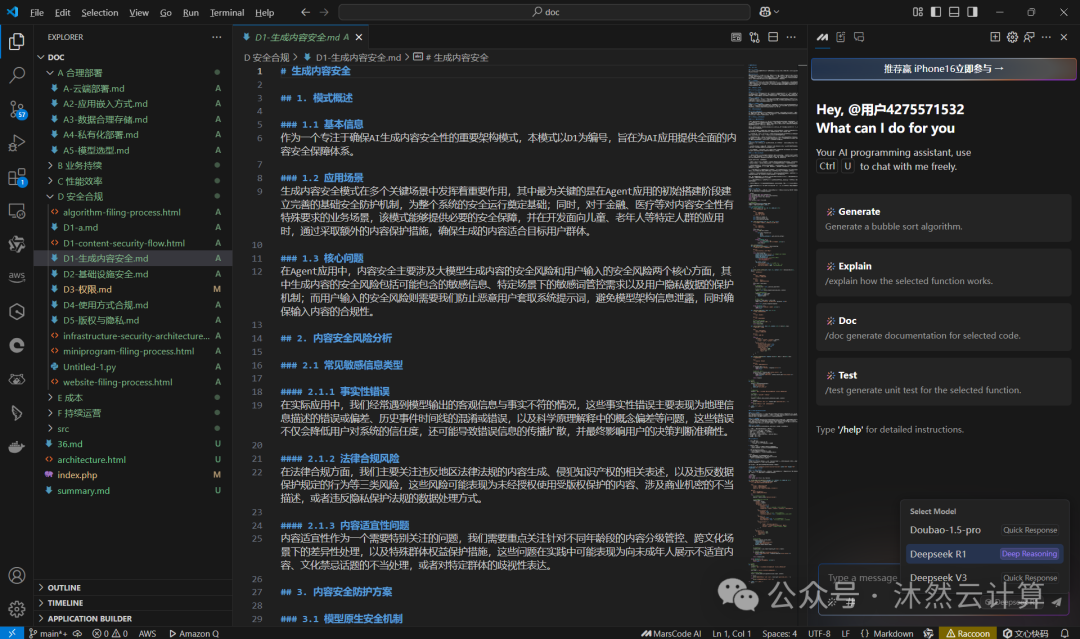The width and height of the screenshot is (1080, 639).
Task: Expand the B 业务持续 folder
Action: click(134, 165)
